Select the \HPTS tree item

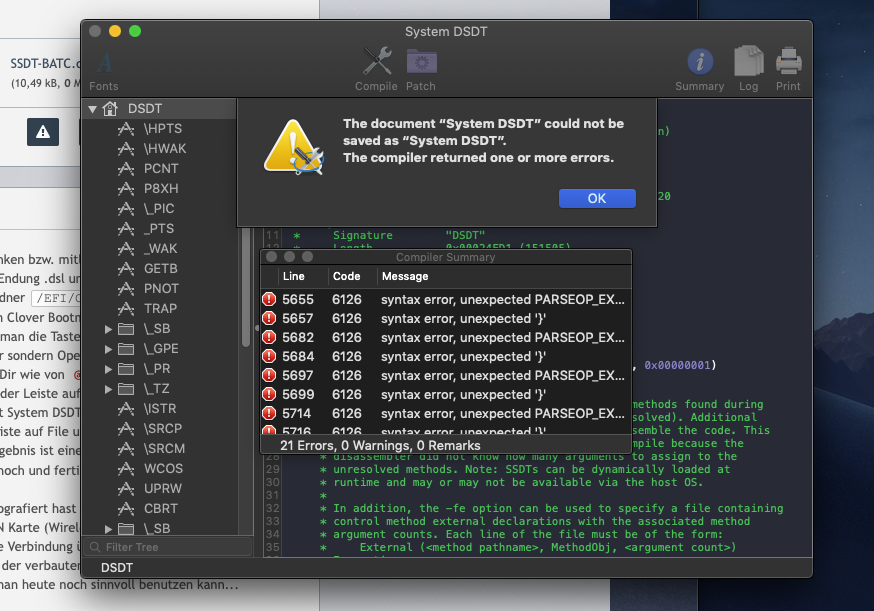162,129
